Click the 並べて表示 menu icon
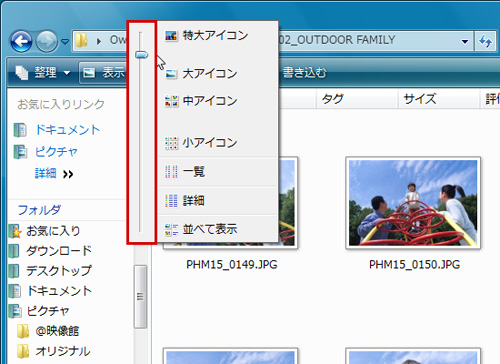500x364 pixels. click(x=171, y=229)
